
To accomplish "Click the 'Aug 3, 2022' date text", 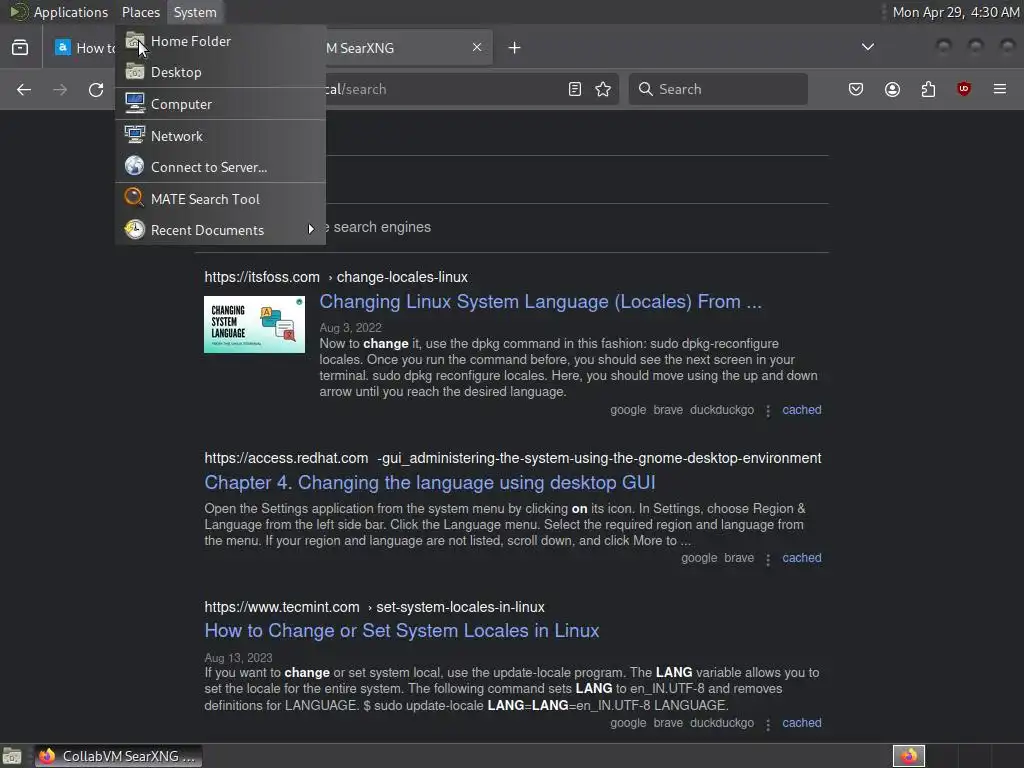I will pos(350,328).
